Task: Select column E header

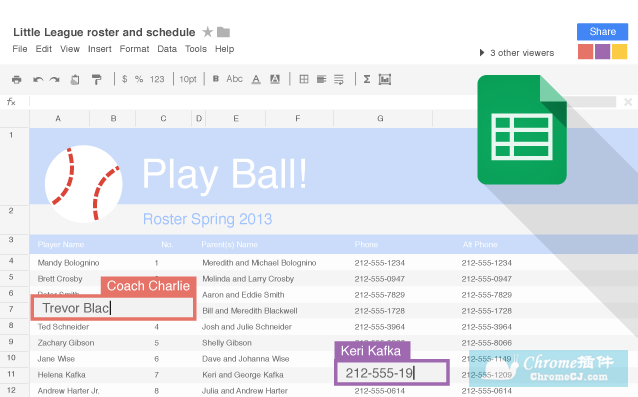Action: [x=236, y=118]
